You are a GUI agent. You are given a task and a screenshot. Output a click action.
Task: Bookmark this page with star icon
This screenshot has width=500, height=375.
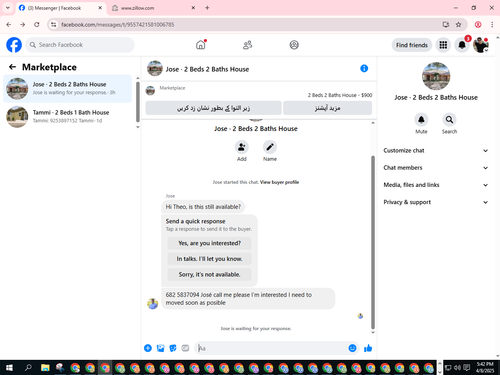459,24
